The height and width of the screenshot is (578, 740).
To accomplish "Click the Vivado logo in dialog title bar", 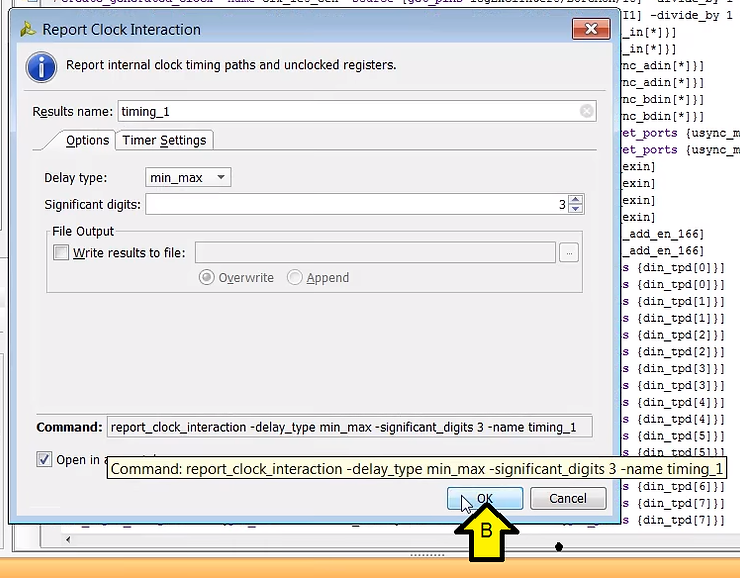I will point(26,30).
